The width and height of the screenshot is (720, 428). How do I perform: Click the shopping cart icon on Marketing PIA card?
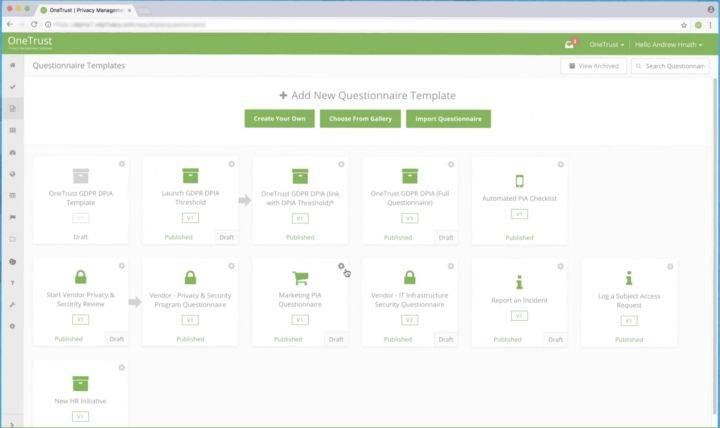[x=300, y=278]
